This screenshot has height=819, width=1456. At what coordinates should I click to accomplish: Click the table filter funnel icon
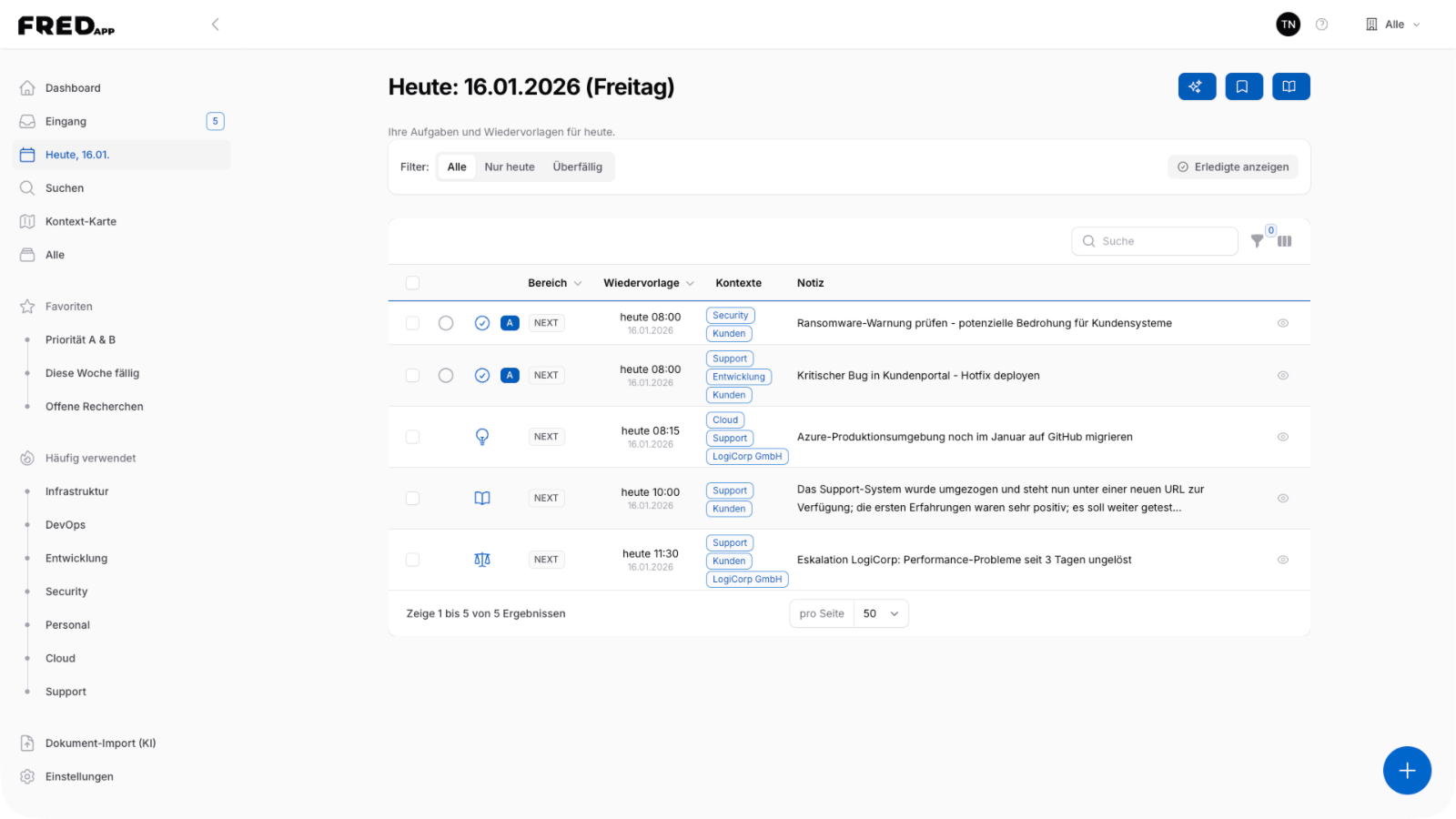pyautogui.click(x=1257, y=241)
